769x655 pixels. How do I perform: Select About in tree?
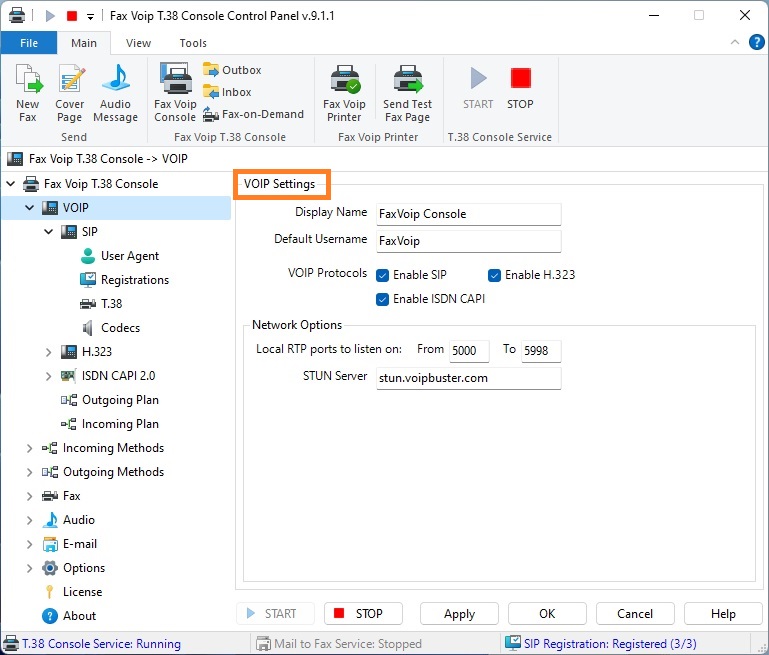click(x=69, y=616)
